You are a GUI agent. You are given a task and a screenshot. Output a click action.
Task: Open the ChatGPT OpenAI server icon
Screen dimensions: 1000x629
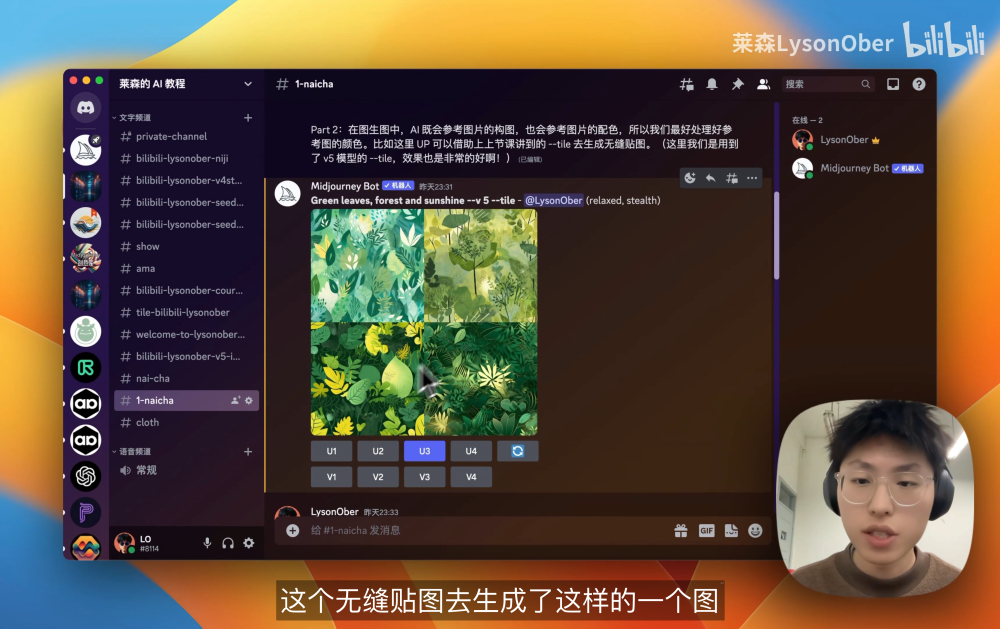point(85,476)
